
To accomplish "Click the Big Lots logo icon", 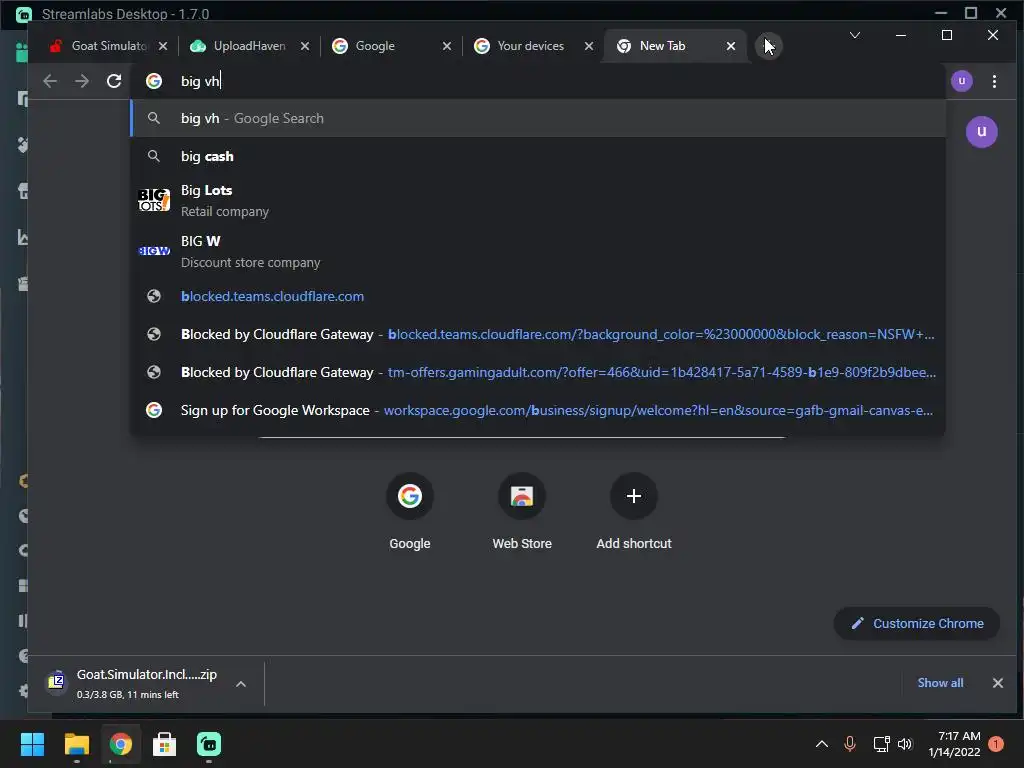I will [x=154, y=200].
